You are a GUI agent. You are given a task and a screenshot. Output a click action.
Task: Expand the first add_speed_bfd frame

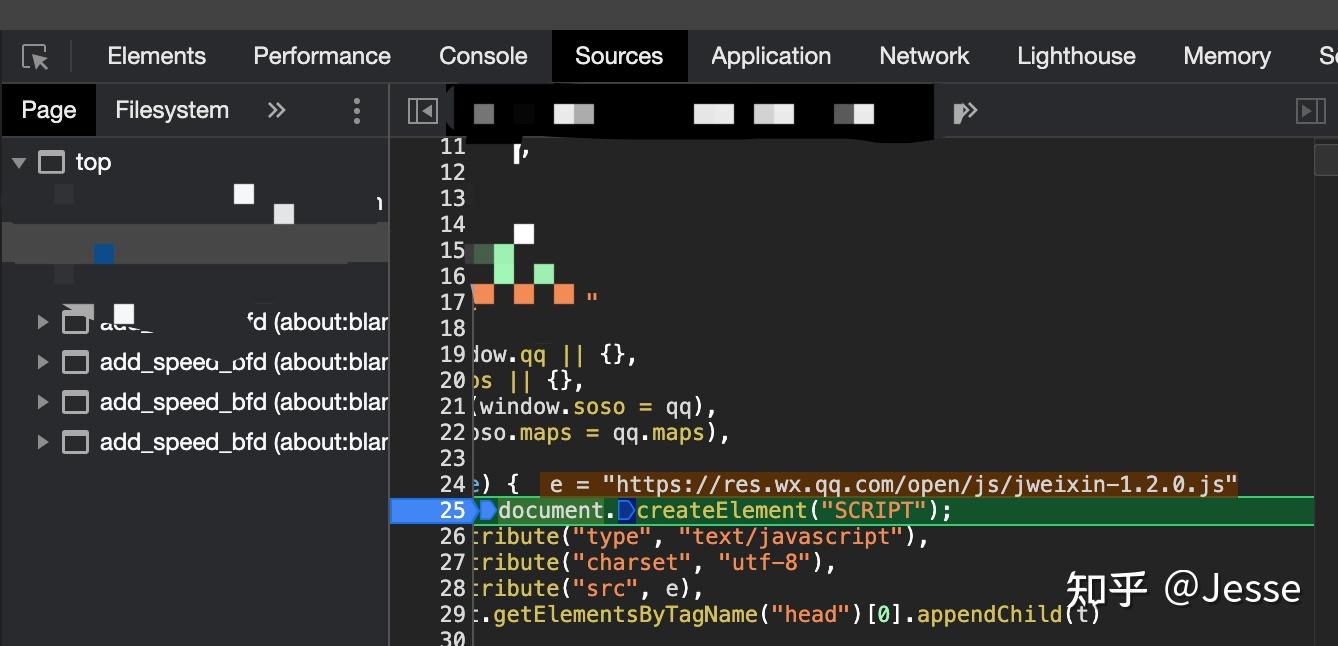point(42,321)
